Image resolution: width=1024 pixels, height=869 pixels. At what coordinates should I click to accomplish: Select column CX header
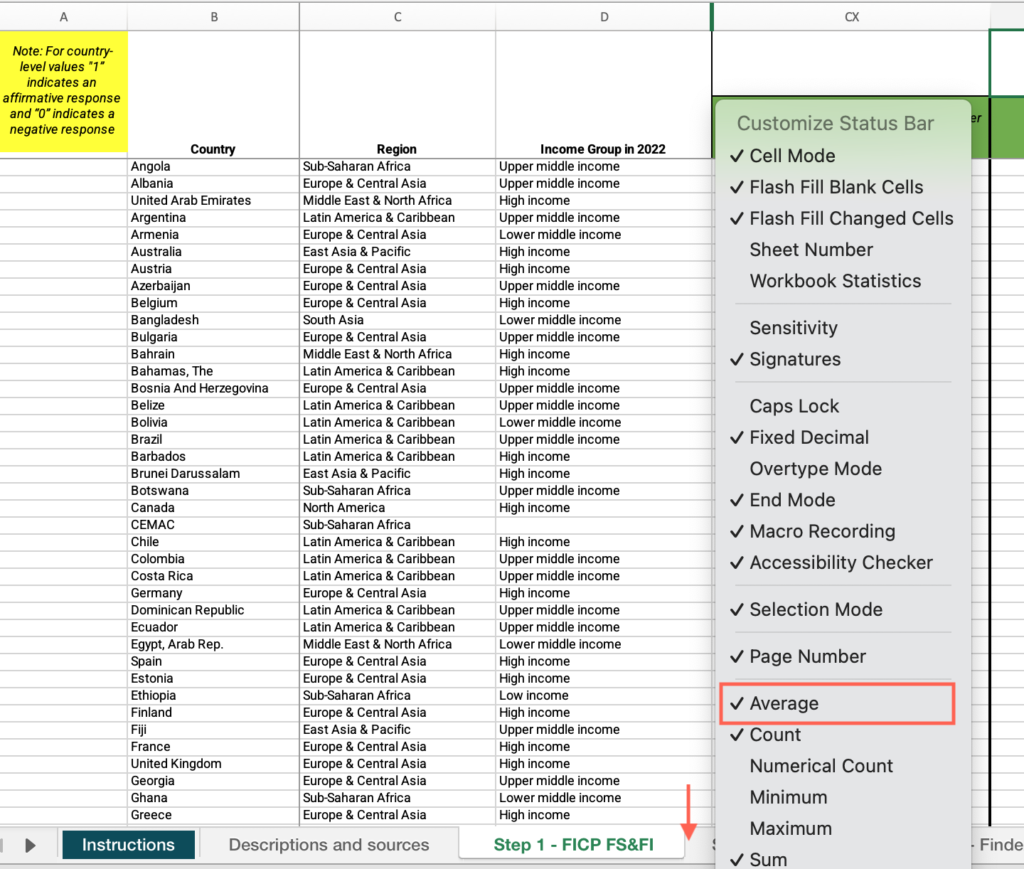coord(852,17)
